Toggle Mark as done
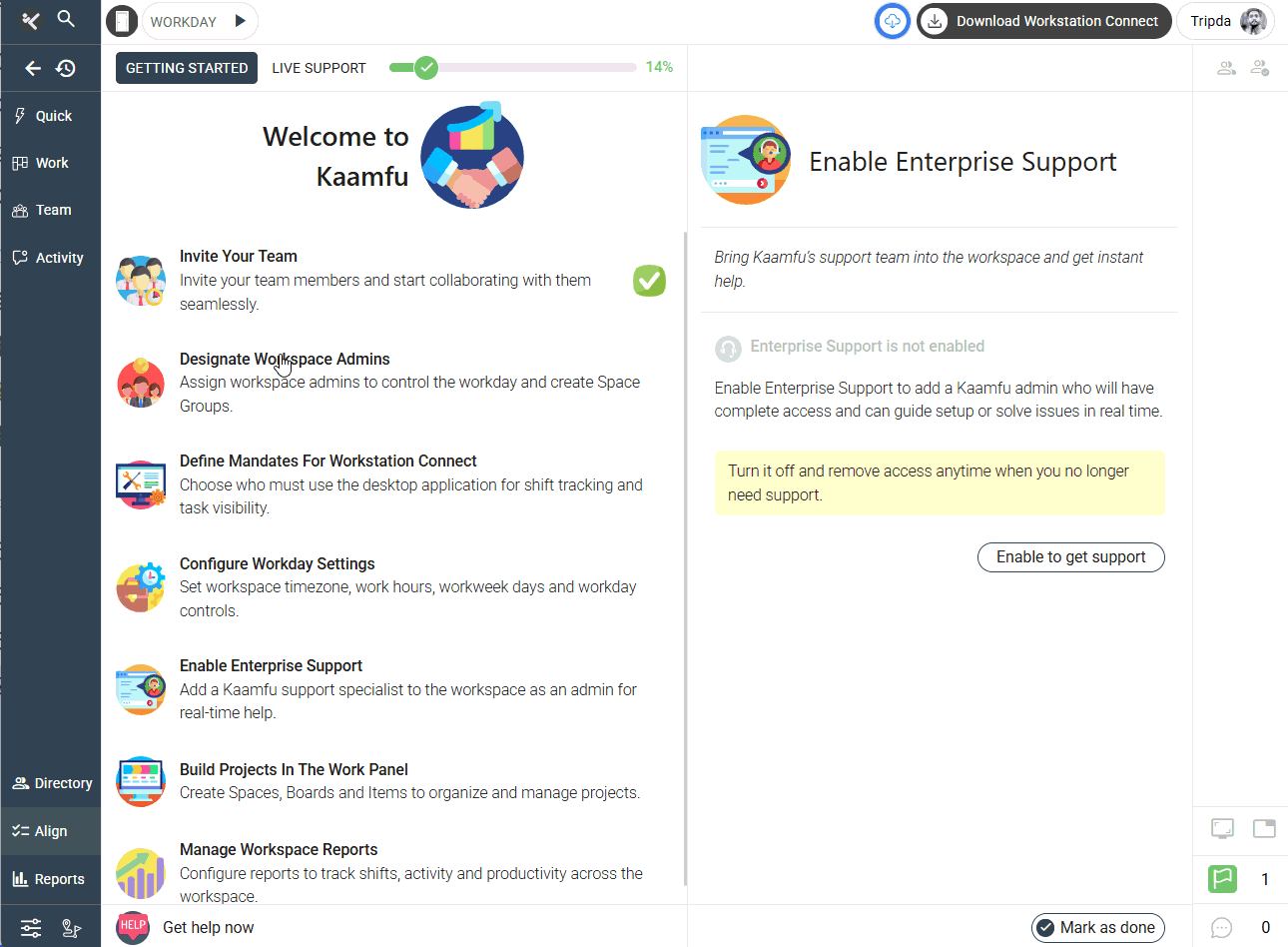The height and width of the screenshot is (947, 1288). click(x=1097, y=927)
